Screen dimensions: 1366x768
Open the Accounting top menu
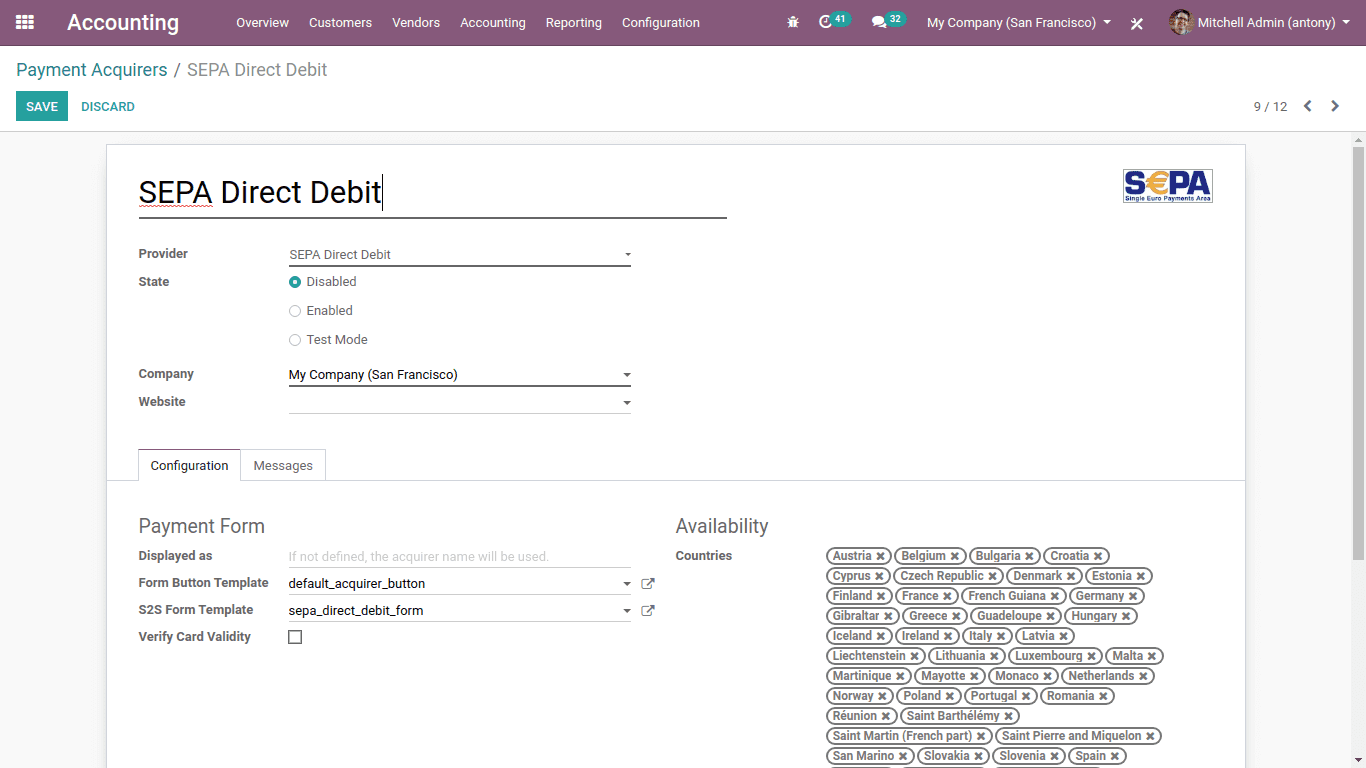click(x=493, y=22)
